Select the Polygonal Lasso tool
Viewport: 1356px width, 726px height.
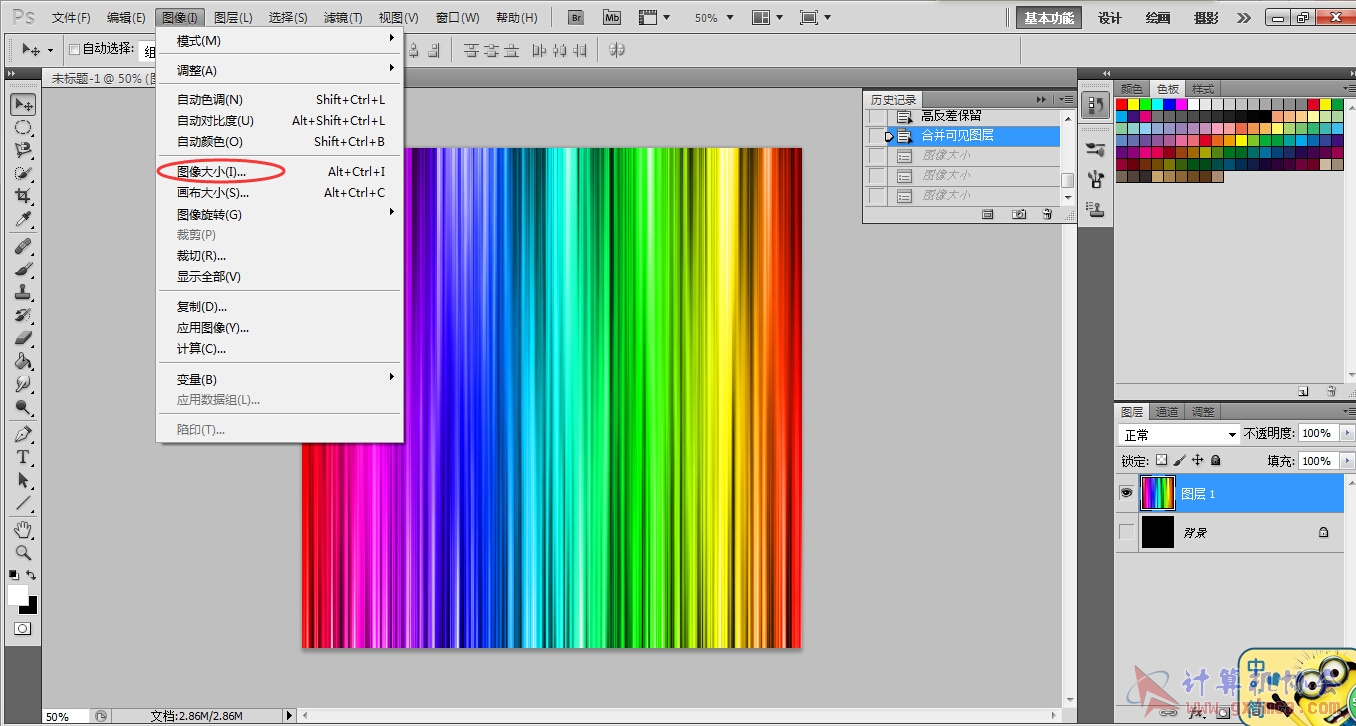coord(23,150)
